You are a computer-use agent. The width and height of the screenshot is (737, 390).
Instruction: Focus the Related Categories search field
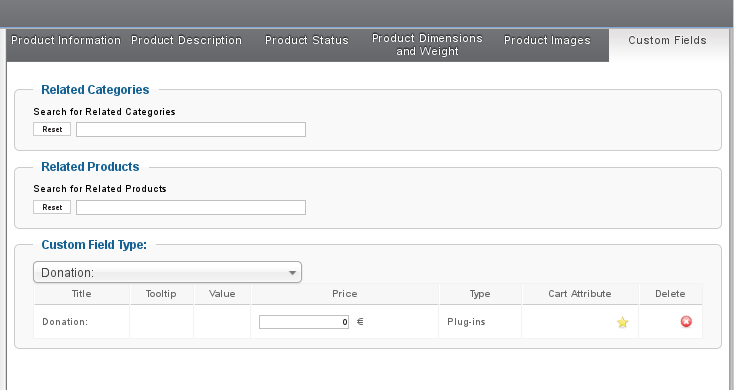point(191,130)
